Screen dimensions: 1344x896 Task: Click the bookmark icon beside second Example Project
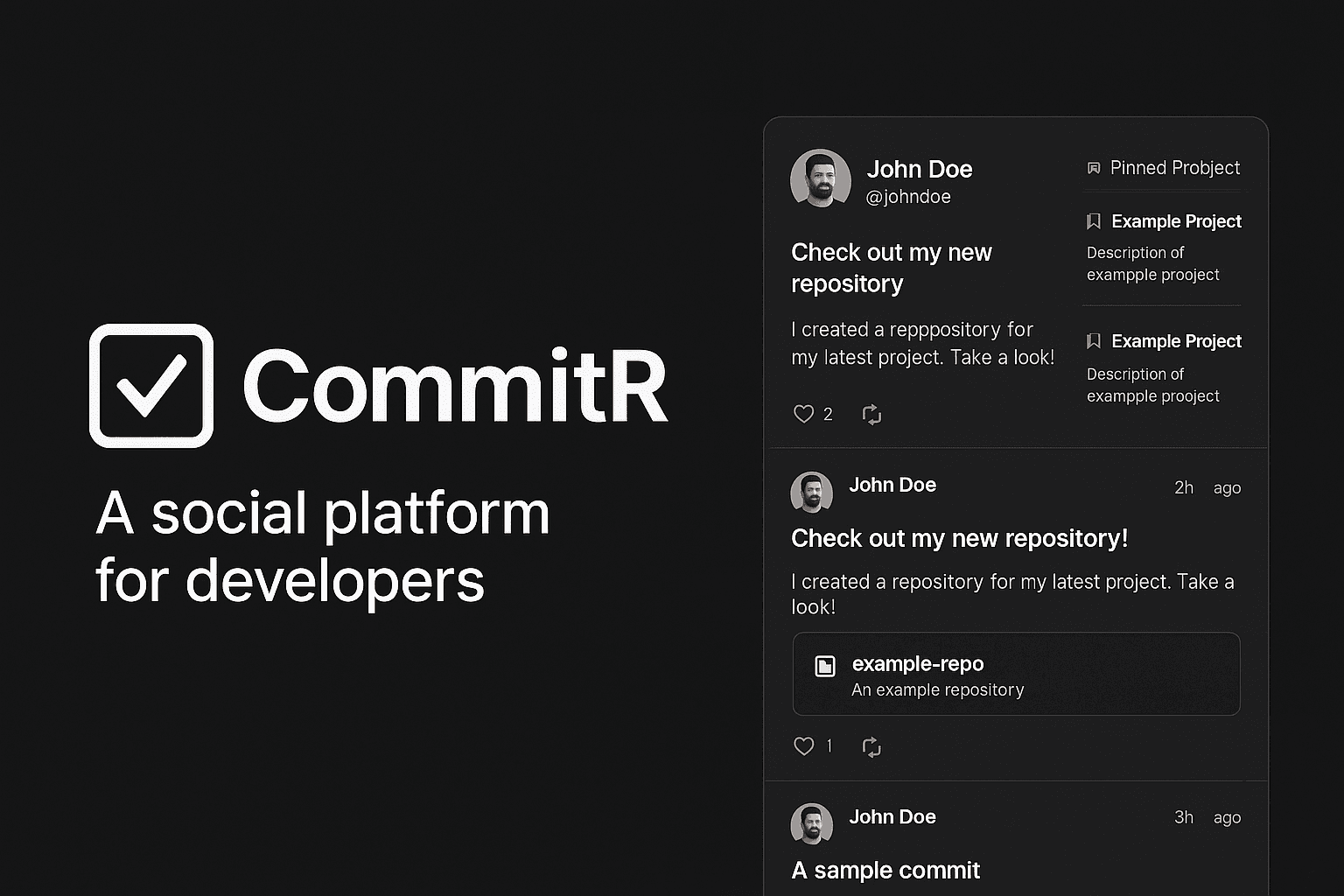[1095, 341]
